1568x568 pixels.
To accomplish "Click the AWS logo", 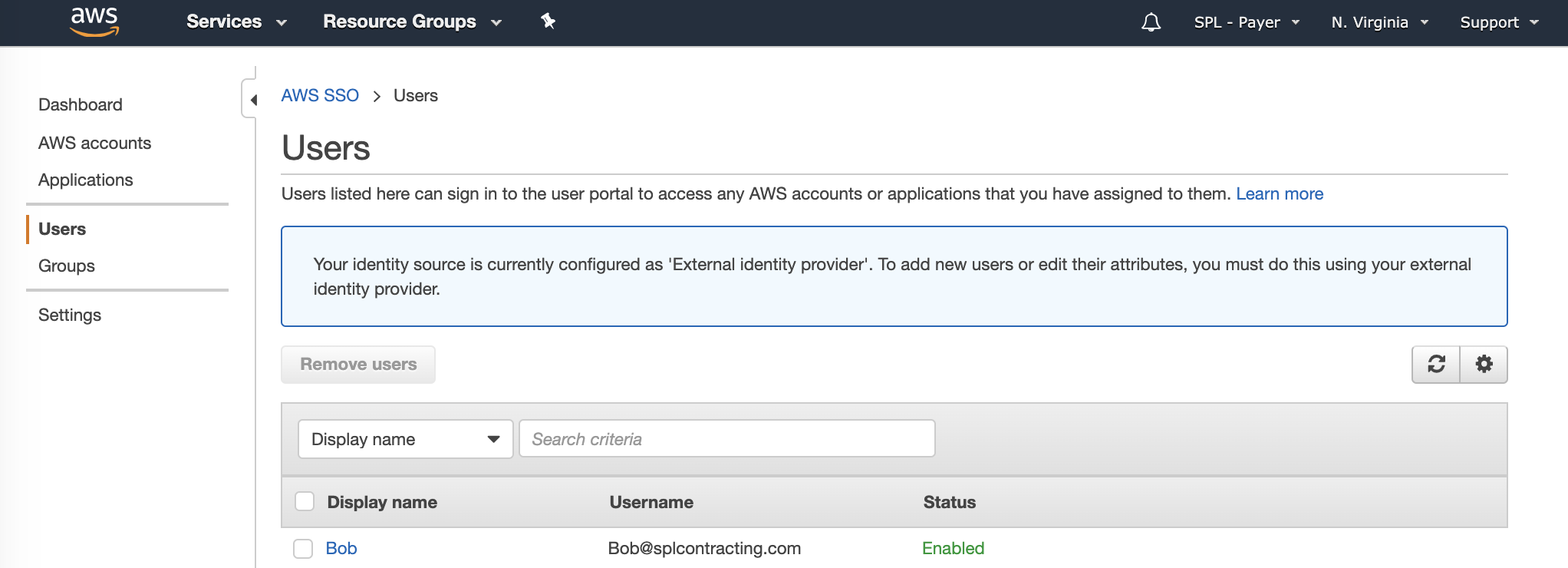I will [94, 21].
